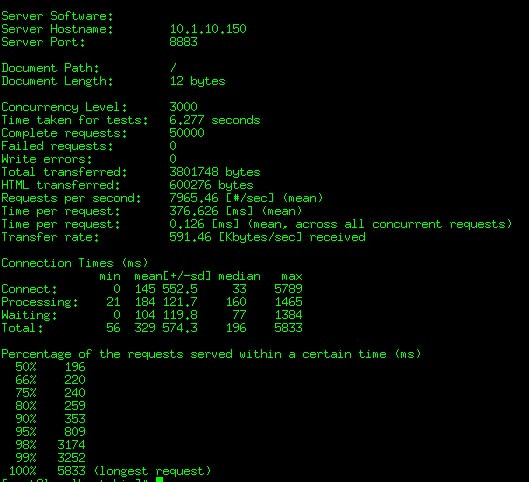Click the Processing row median value 160
This screenshot has width=529, height=482.
(x=236, y=302)
